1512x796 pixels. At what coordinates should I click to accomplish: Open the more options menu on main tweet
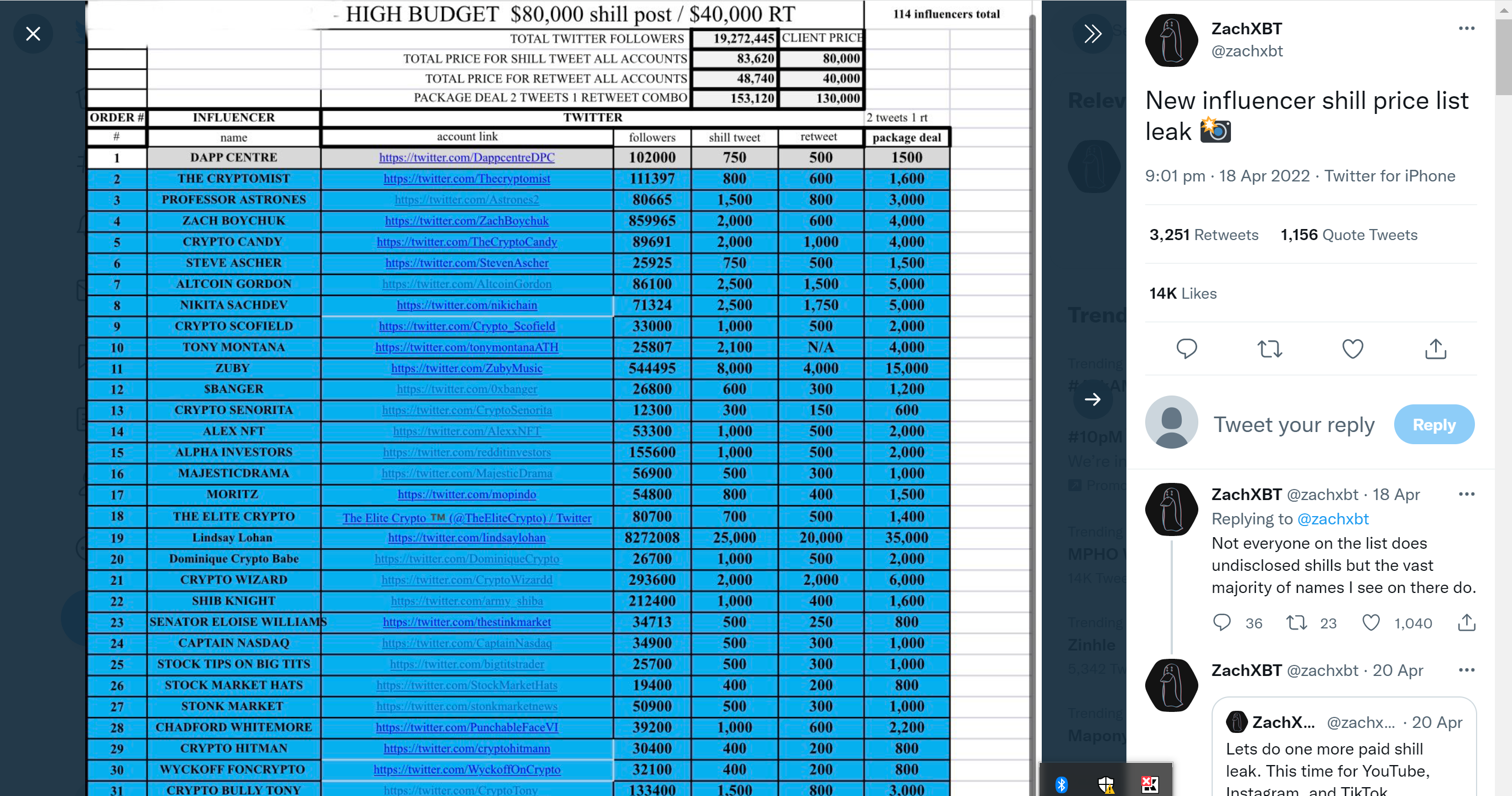pyautogui.click(x=1466, y=28)
